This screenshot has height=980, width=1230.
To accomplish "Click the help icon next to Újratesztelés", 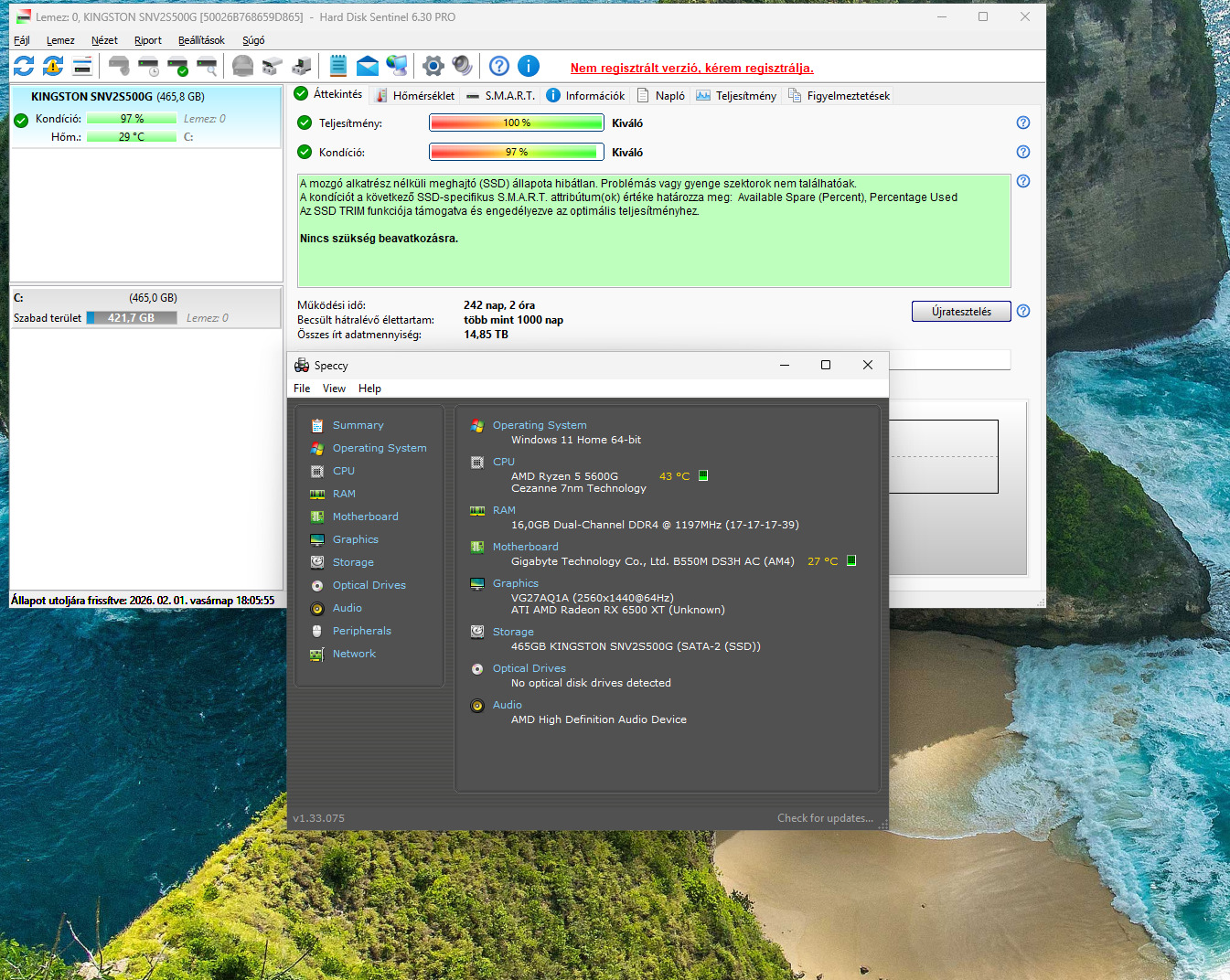I will coord(1023,311).
